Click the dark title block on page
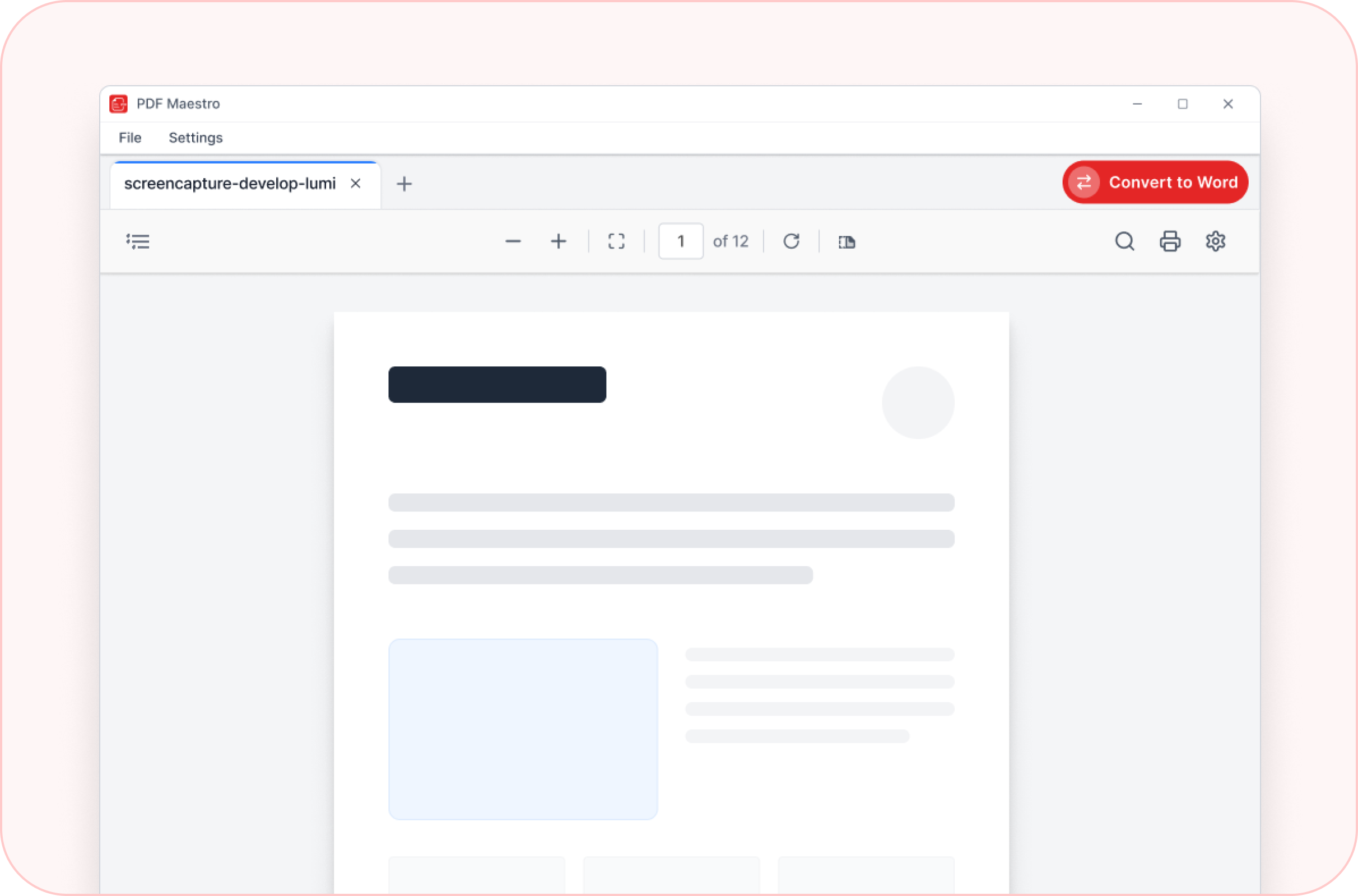Image resolution: width=1358 pixels, height=896 pixels. [x=497, y=385]
